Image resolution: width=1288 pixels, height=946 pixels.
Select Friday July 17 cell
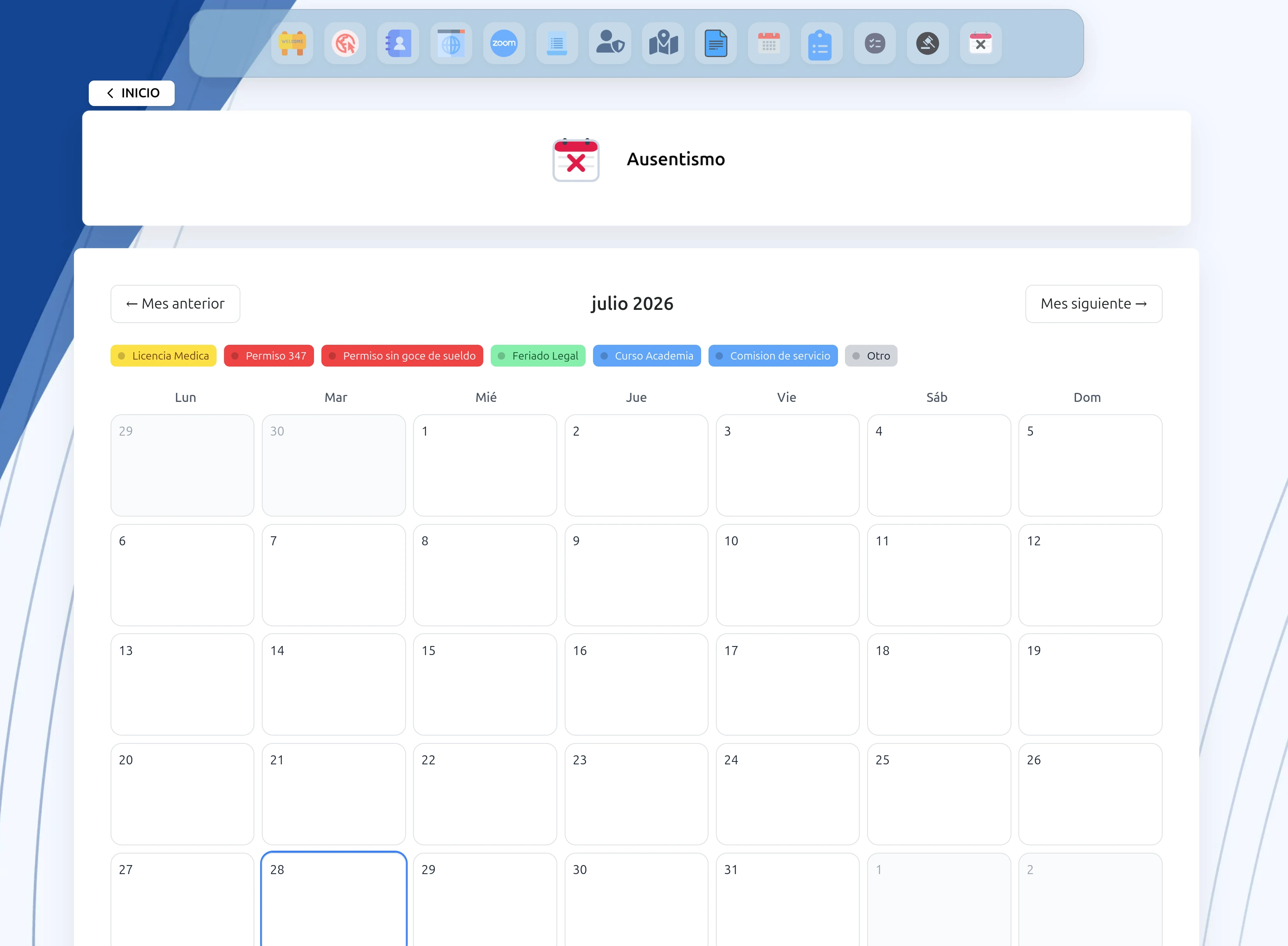click(x=787, y=684)
